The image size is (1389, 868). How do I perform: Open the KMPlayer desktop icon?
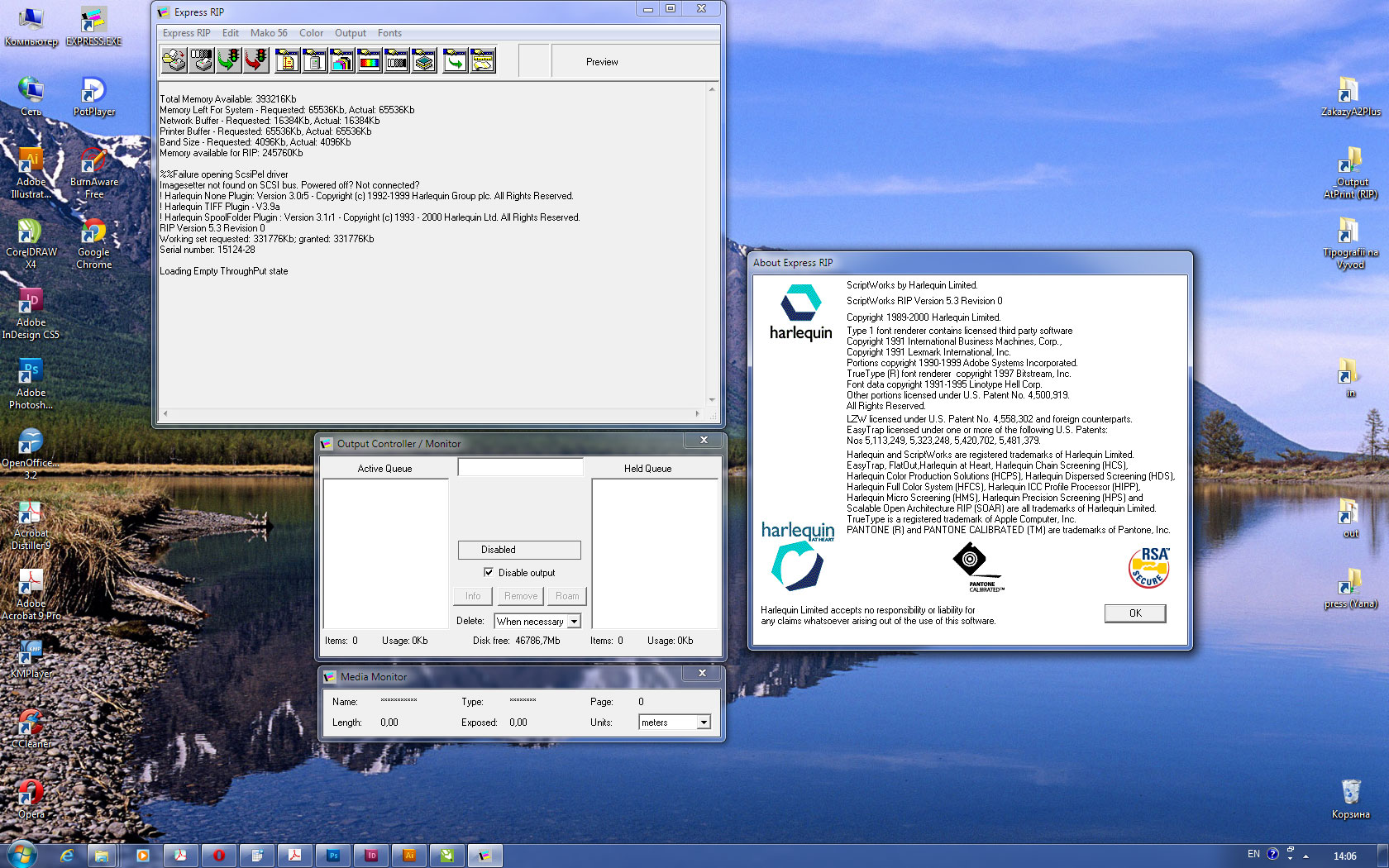click(x=31, y=658)
